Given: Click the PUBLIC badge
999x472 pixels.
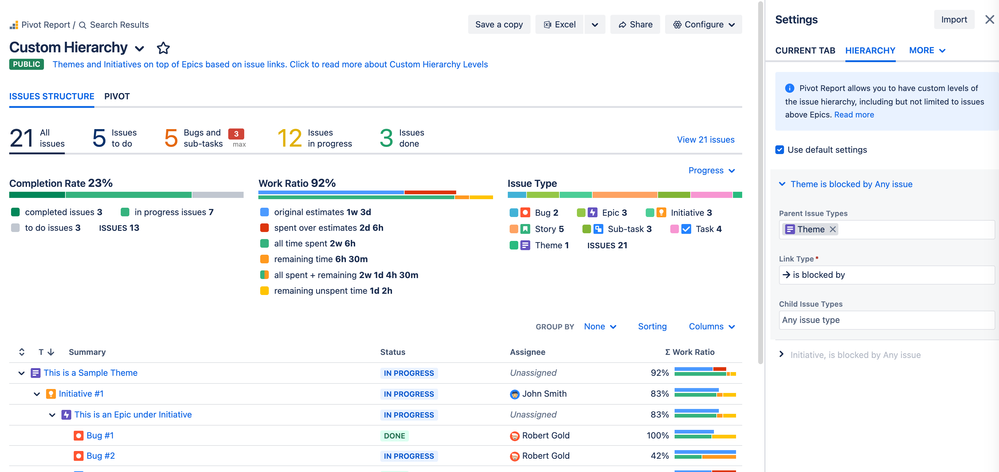Looking at the screenshot, I should coord(26,64).
